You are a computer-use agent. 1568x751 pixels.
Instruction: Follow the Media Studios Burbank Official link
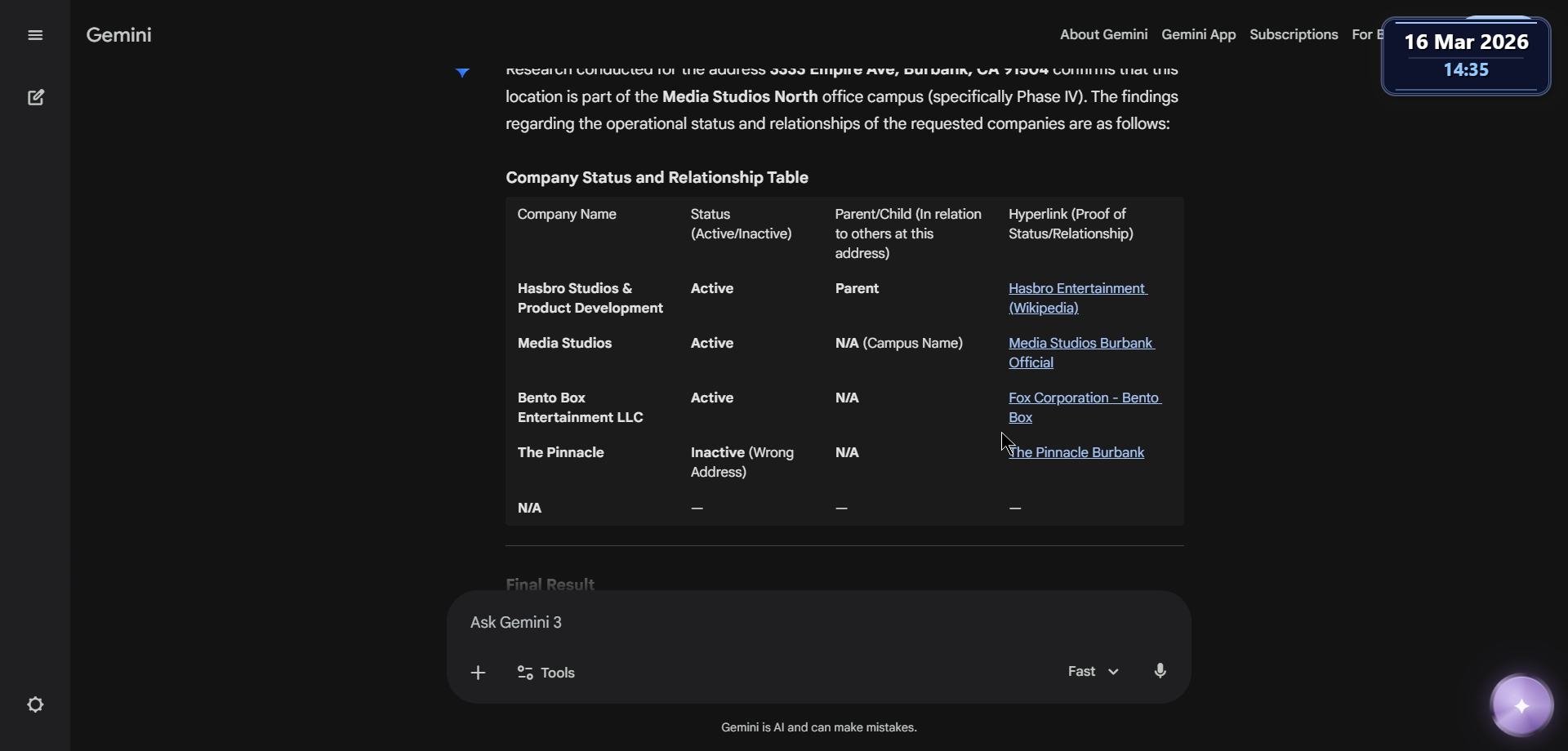1080,353
